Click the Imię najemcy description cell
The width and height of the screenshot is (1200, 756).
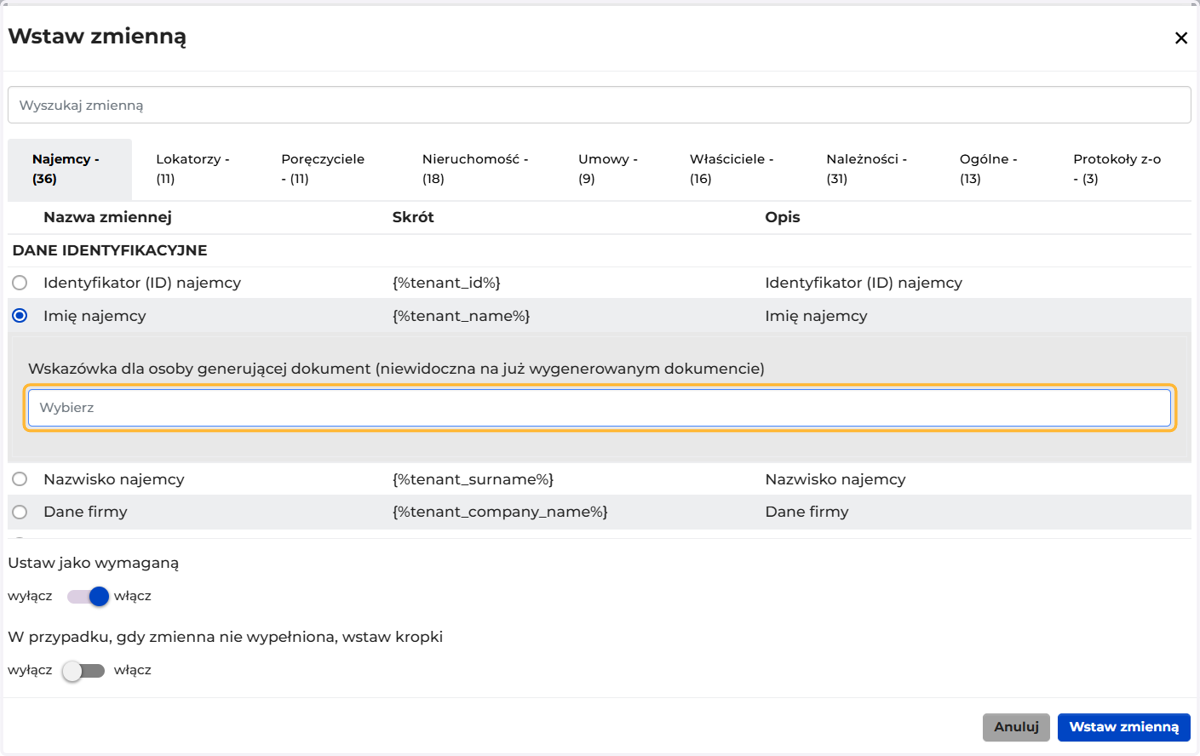(x=816, y=316)
